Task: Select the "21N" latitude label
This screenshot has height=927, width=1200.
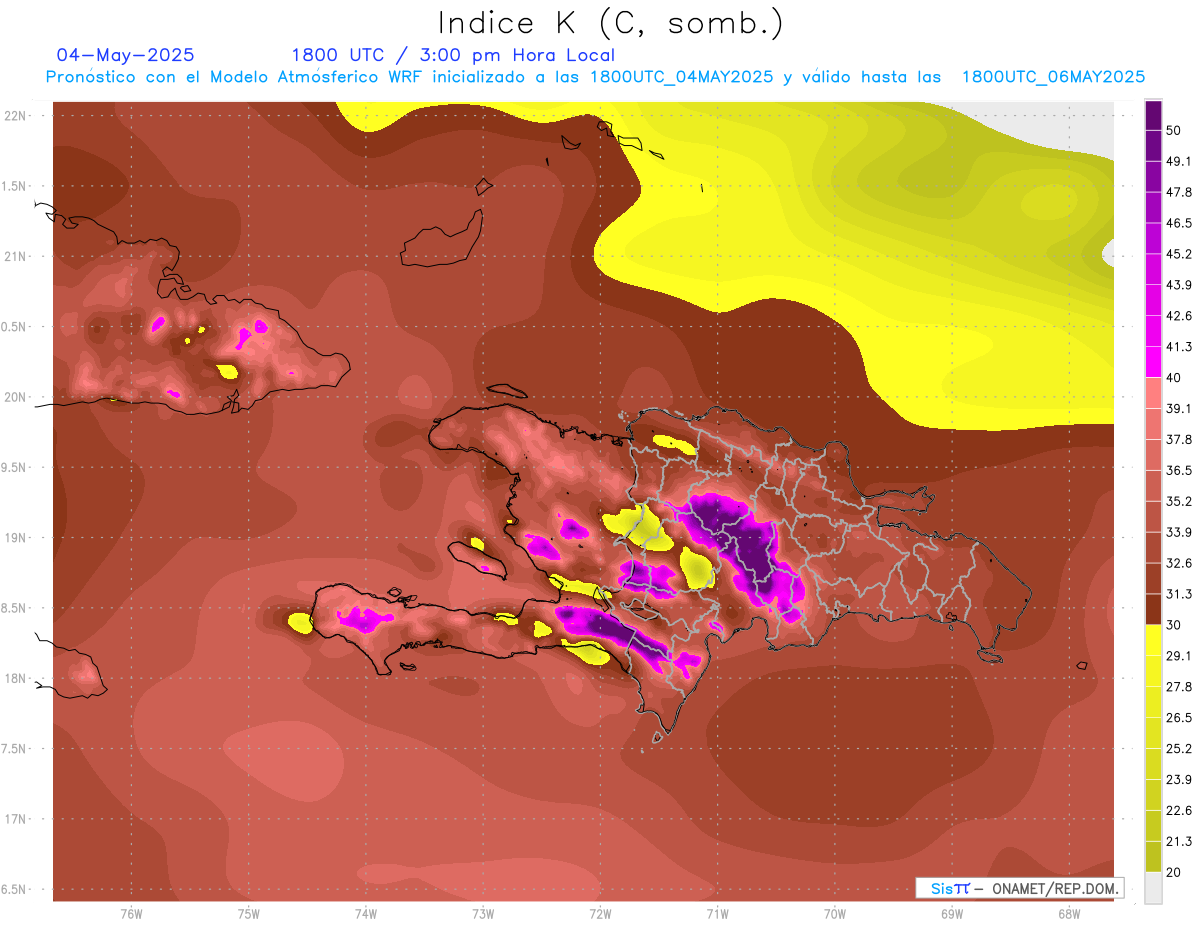Action: pos(16,256)
